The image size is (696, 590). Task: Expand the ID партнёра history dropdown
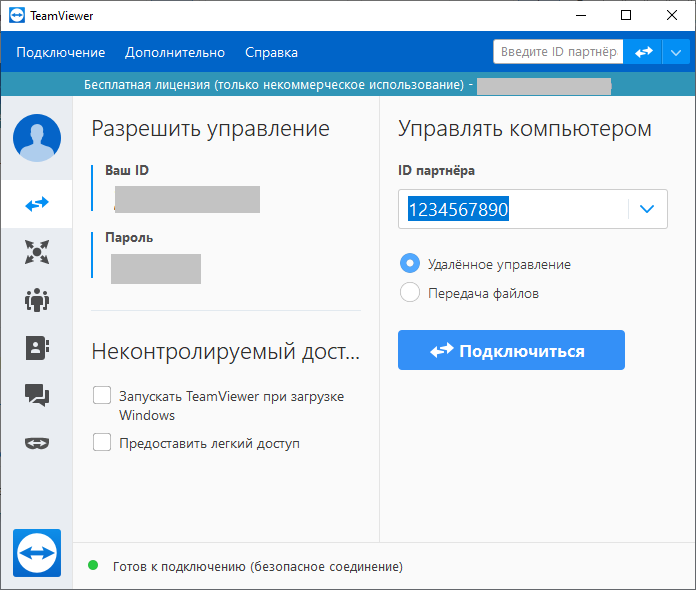click(x=647, y=209)
